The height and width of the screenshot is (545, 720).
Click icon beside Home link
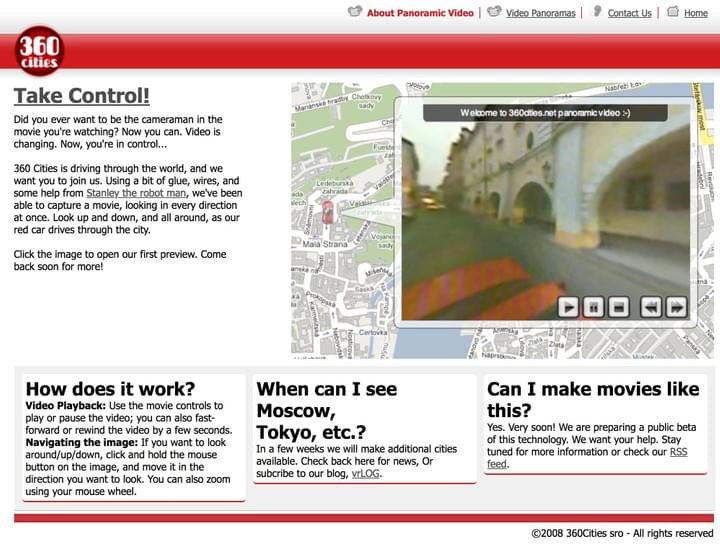pos(672,11)
